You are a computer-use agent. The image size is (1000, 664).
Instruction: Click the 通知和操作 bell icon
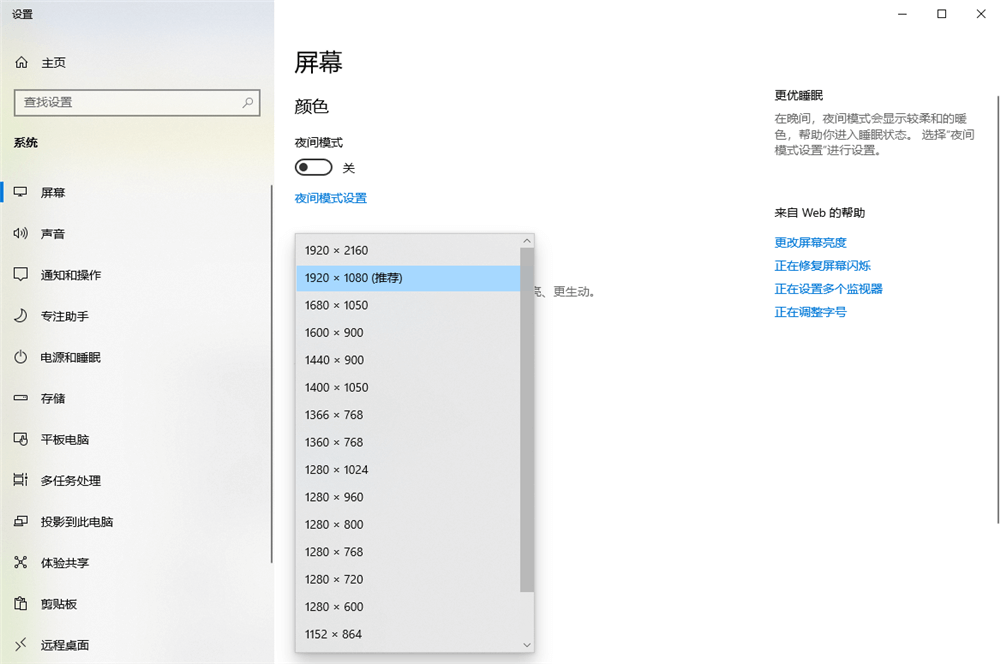click(x=22, y=275)
